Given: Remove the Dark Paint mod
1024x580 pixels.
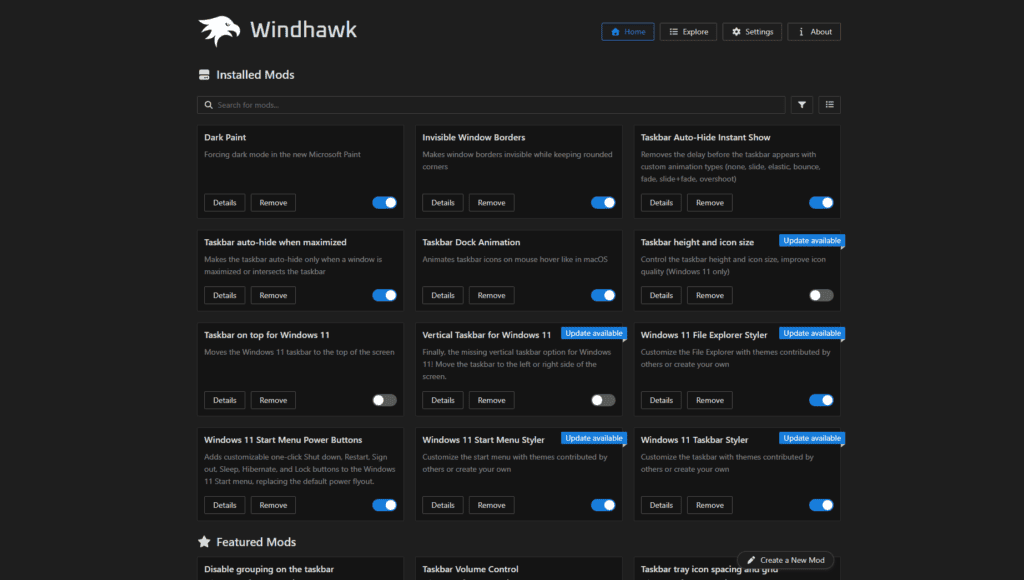Looking at the screenshot, I should [273, 202].
